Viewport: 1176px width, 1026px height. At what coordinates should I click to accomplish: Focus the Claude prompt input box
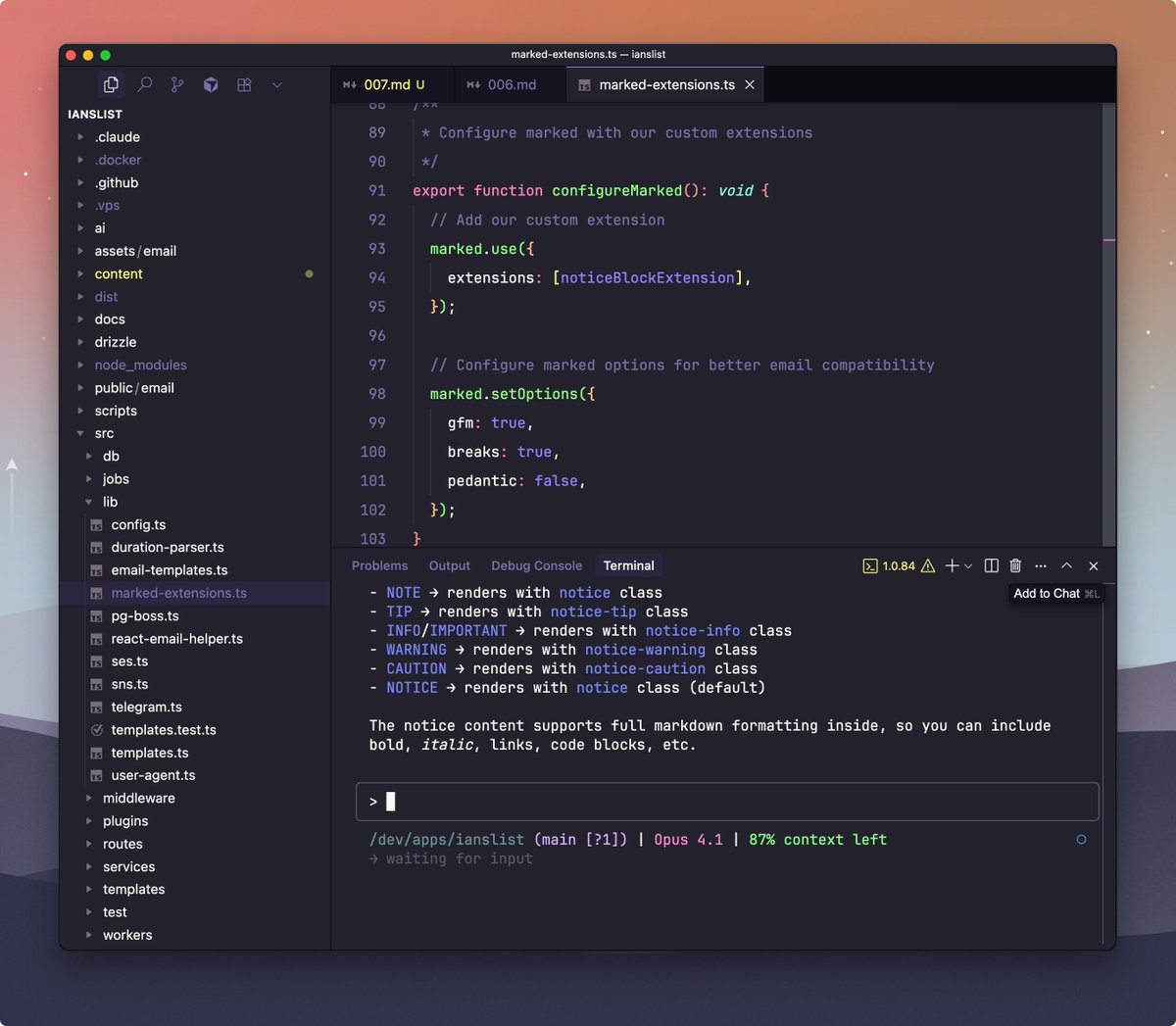(727, 802)
